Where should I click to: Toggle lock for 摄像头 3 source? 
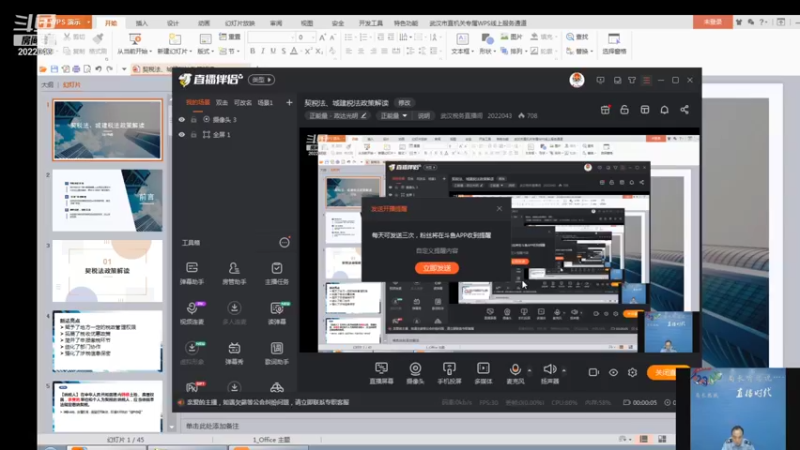194,119
